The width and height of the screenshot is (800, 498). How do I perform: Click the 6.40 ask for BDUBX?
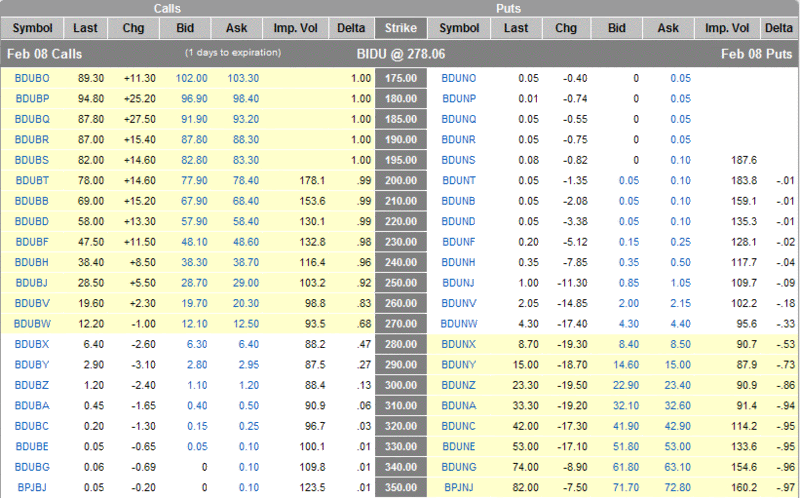tap(248, 344)
